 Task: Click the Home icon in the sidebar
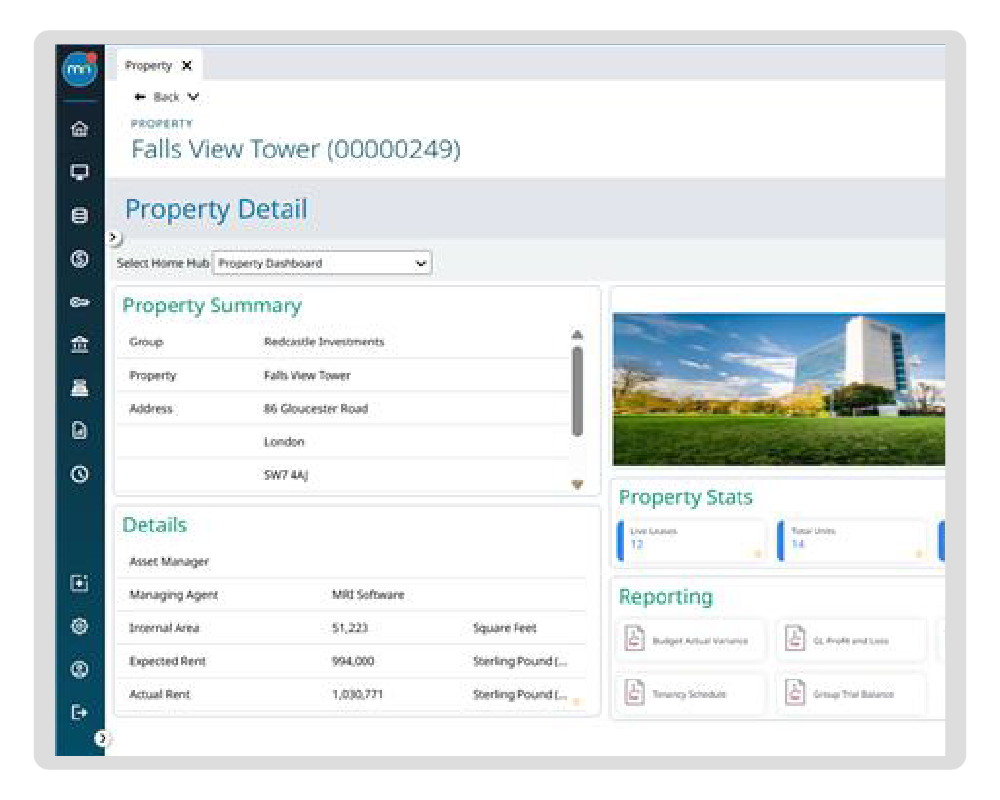pos(80,129)
